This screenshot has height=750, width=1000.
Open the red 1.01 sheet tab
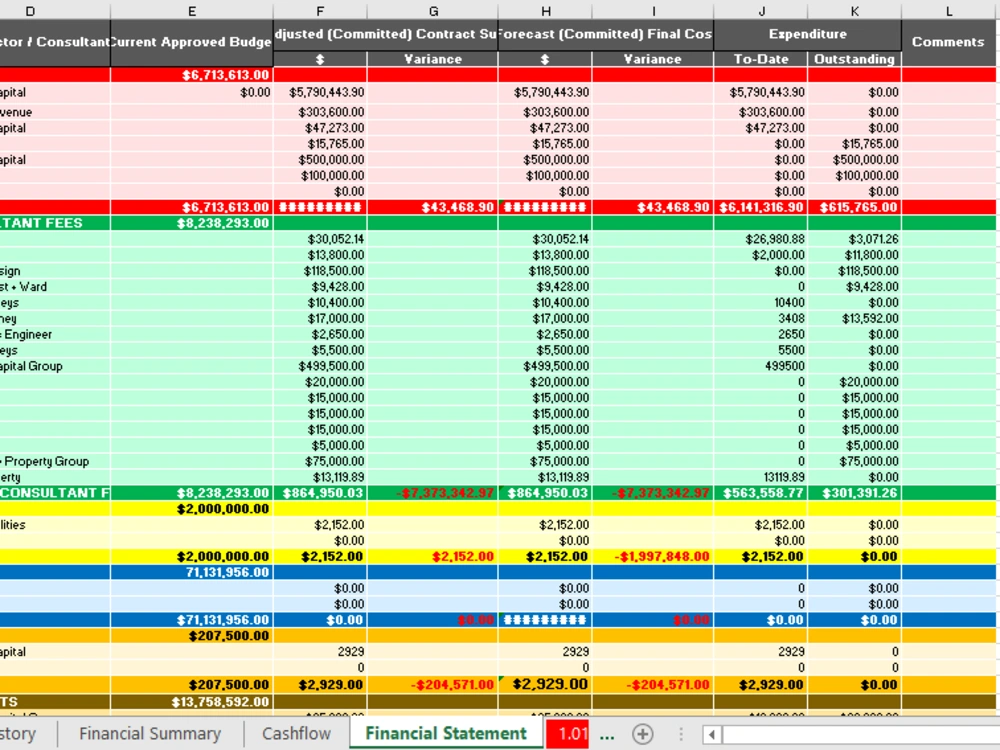569,734
